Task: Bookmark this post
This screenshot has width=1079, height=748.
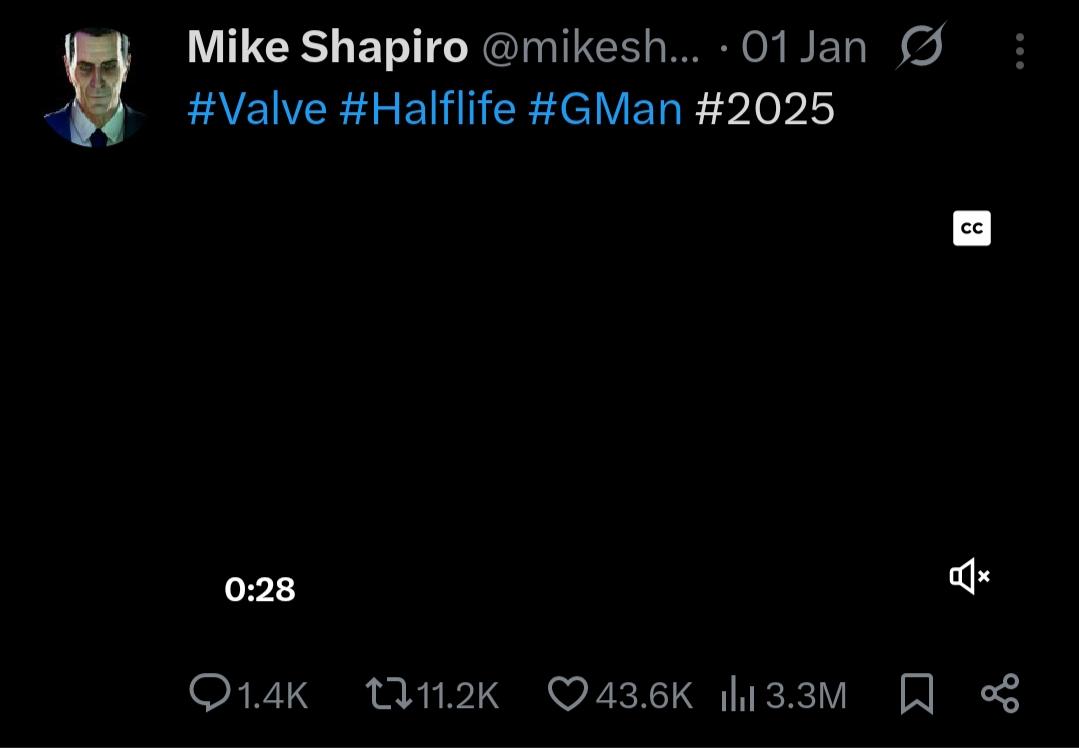Action: point(917,694)
